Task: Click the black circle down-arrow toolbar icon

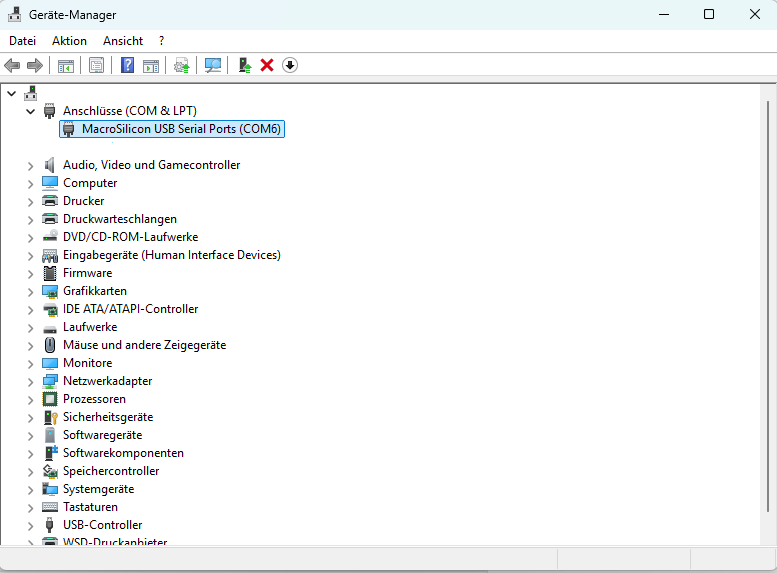Action: pos(290,65)
